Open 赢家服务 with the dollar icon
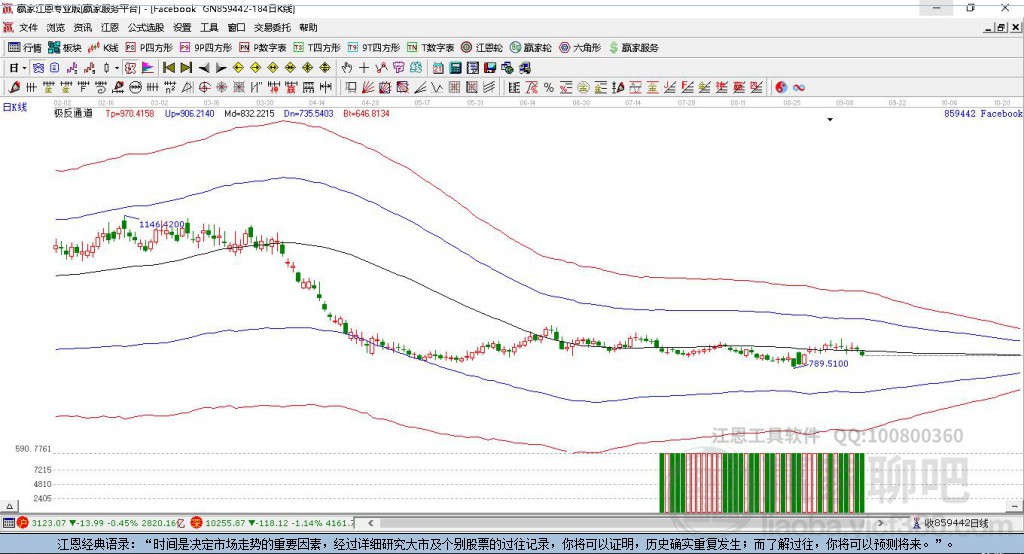The image size is (1024, 554). tap(634, 48)
